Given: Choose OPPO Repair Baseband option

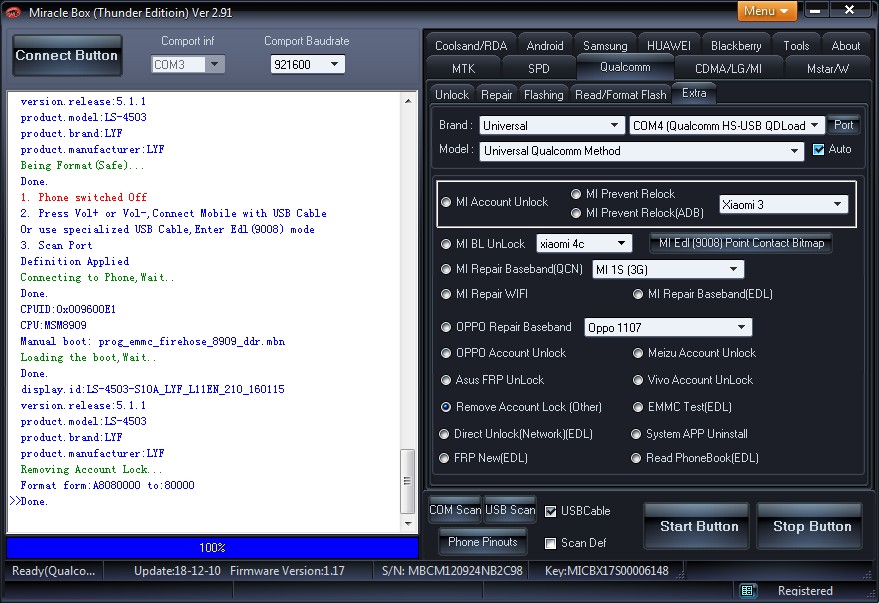Looking at the screenshot, I should tap(446, 327).
